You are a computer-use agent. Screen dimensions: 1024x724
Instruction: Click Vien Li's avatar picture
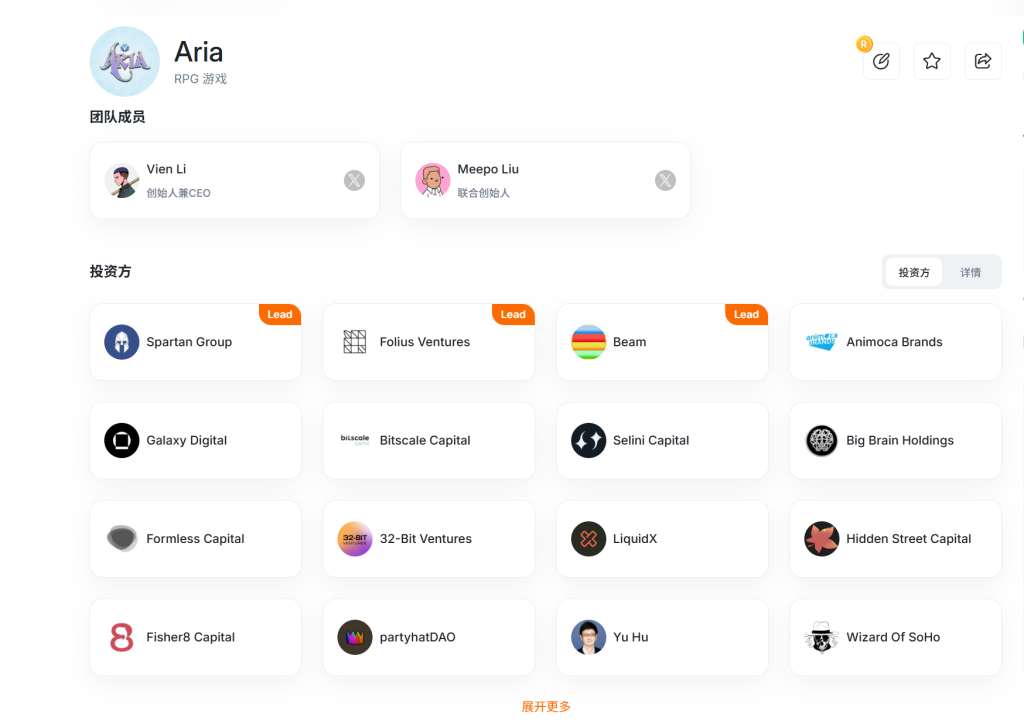tap(121, 180)
